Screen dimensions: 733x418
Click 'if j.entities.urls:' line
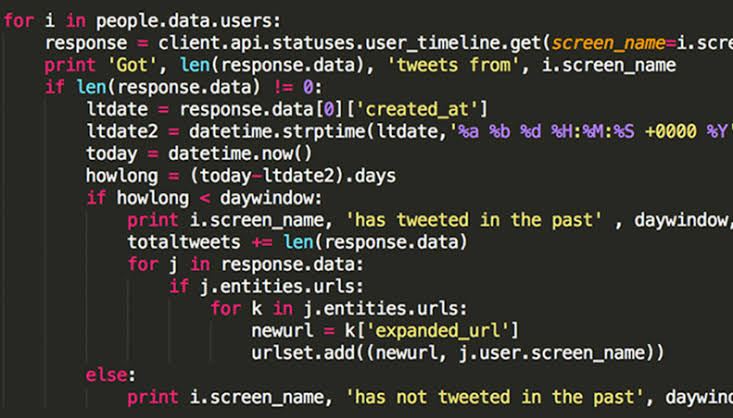[266, 286]
